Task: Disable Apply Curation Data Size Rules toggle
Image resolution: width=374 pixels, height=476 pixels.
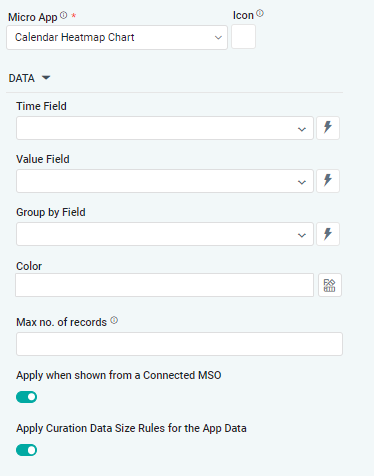Action: point(27,450)
